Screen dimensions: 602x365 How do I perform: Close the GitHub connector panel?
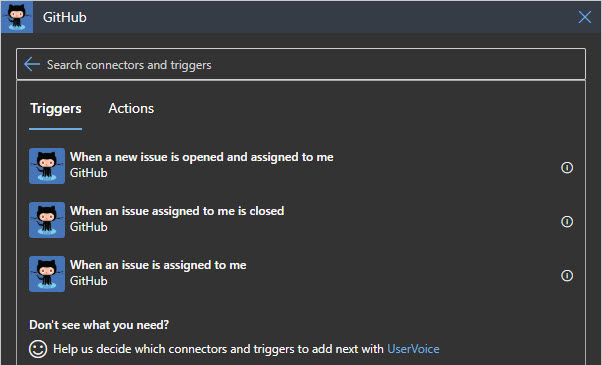pyautogui.click(x=584, y=17)
